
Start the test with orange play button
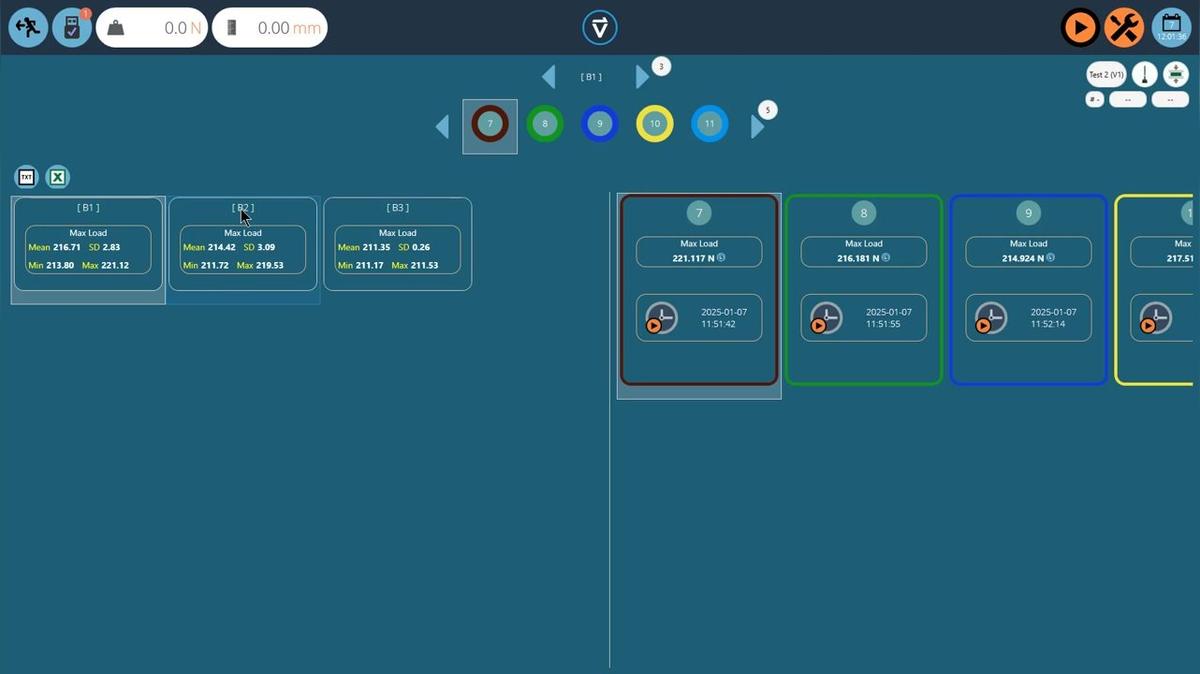(x=1080, y=27)
